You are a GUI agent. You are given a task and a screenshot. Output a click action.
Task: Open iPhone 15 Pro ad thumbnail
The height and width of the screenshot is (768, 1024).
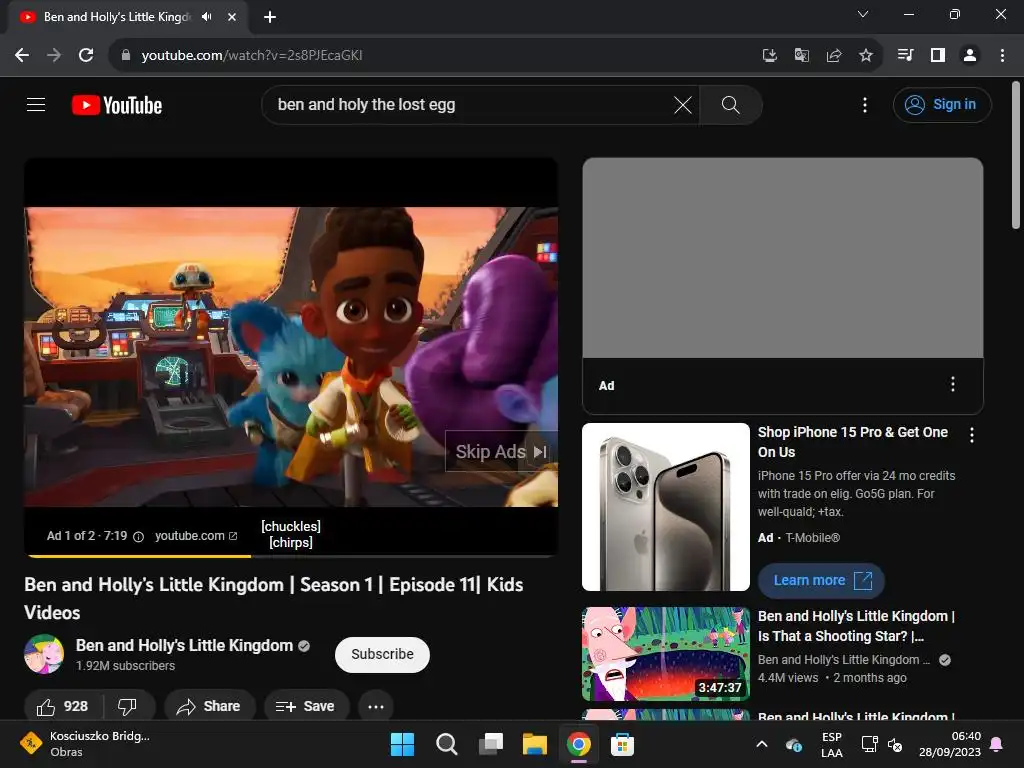coord(665,507)
